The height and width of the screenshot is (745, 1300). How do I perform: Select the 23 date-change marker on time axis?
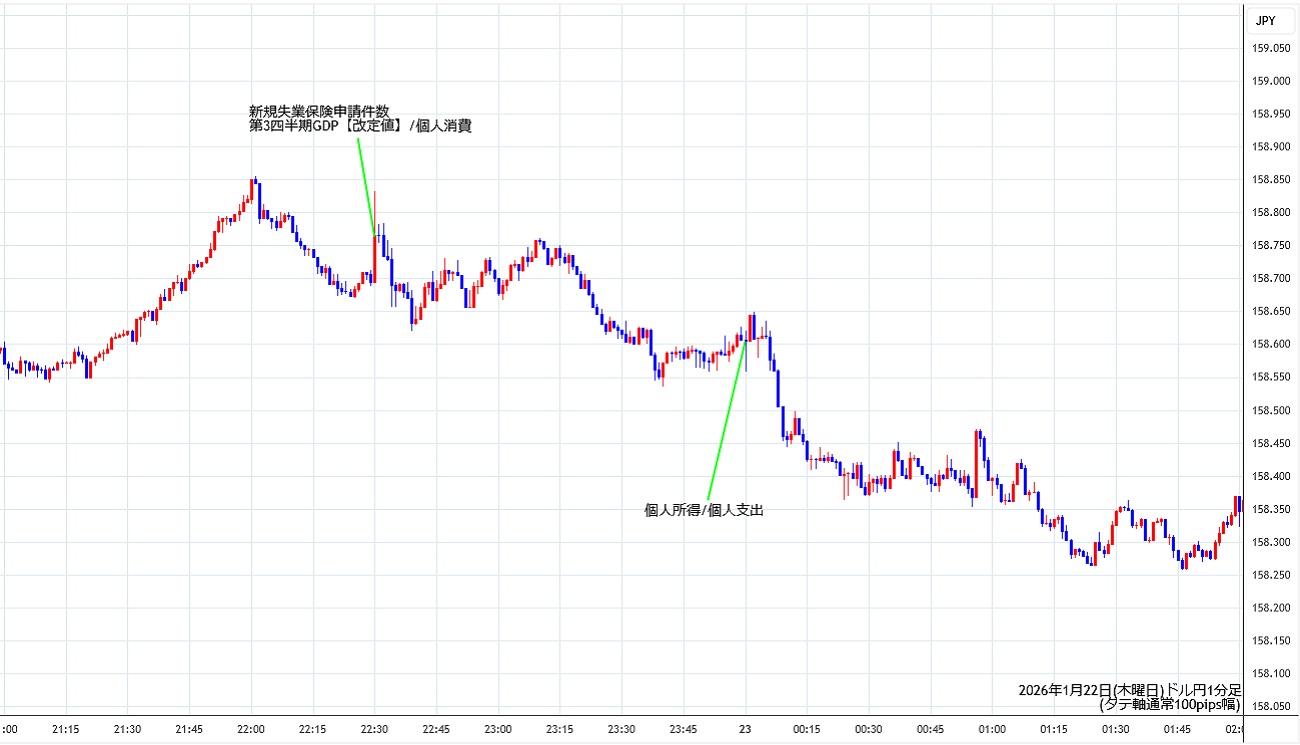745,729
